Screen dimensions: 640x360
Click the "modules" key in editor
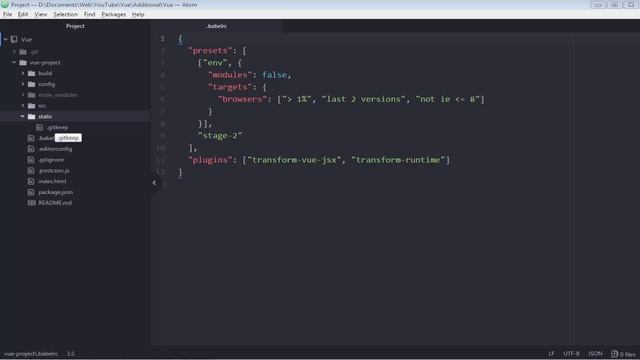pos(230,75)
